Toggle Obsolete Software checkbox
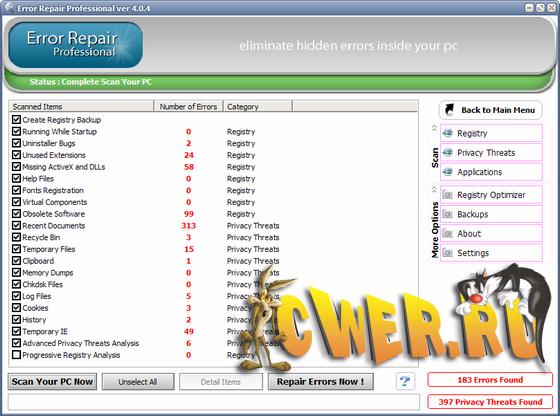The width and height of the screenshot is (560, 416). pos(16,214)
